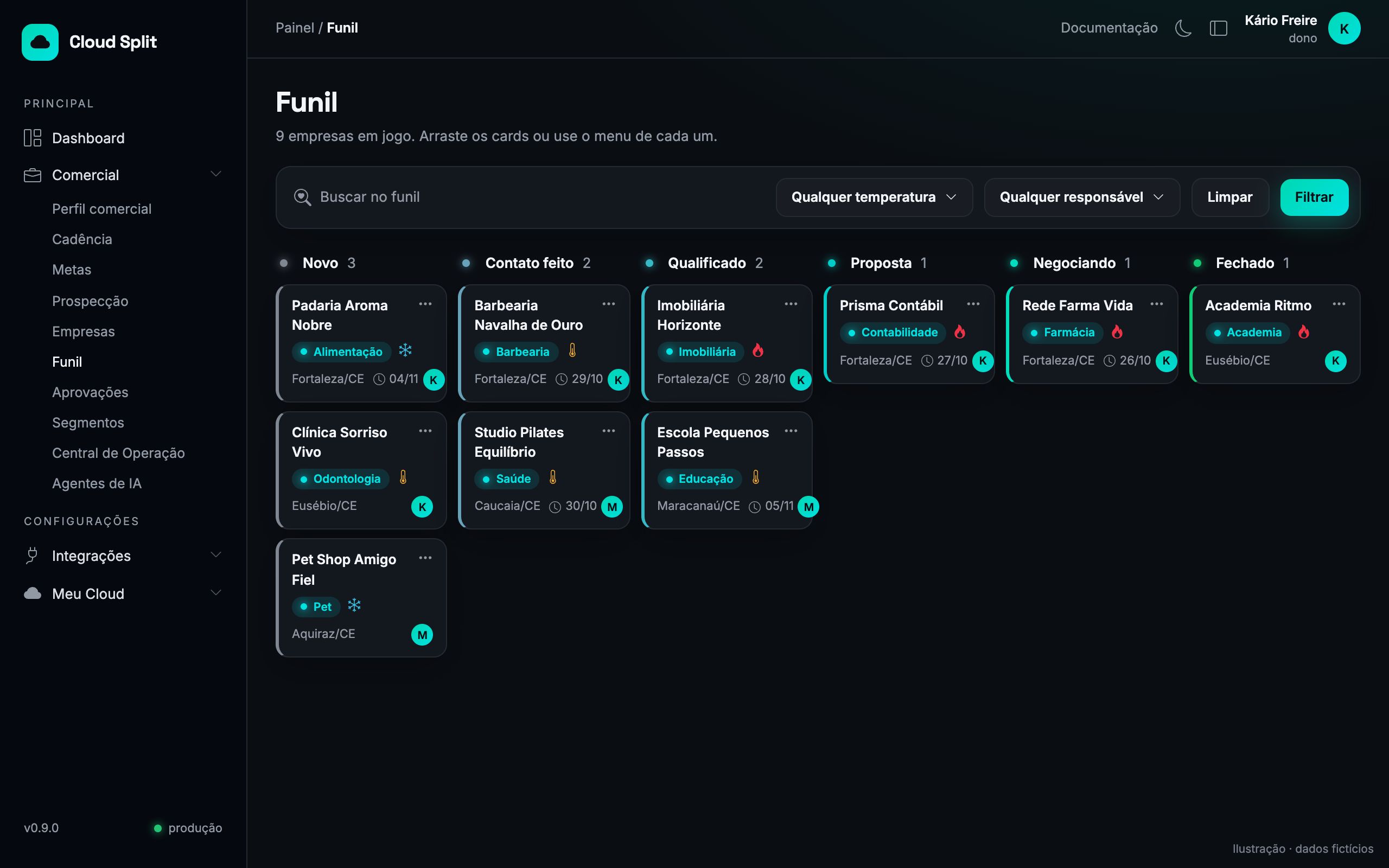
Task: Open menu dots on Pet Shop Amigo Fiel card
Action: coord(425,558)
